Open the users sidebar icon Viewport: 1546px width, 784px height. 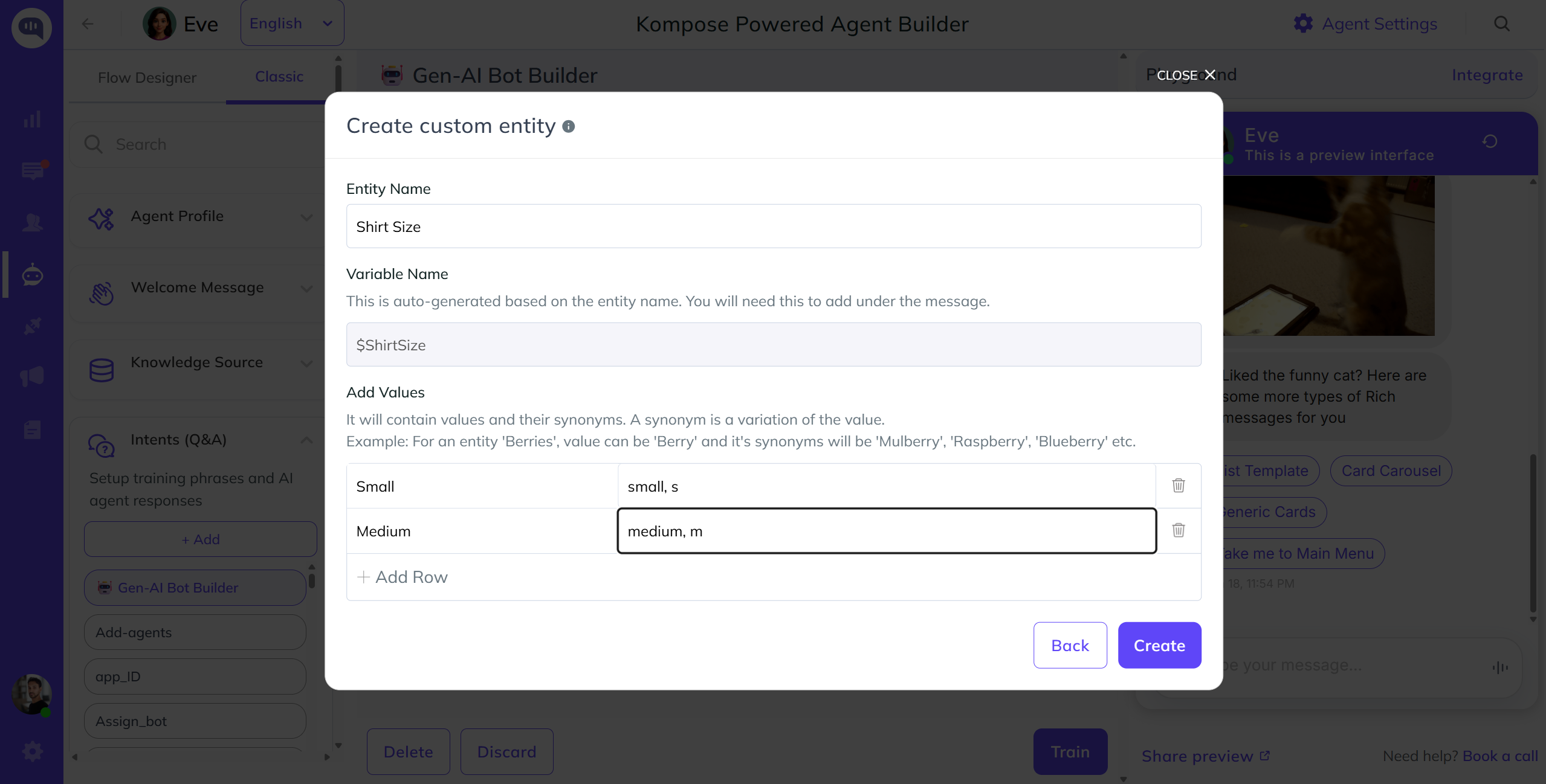coord(32,222)
